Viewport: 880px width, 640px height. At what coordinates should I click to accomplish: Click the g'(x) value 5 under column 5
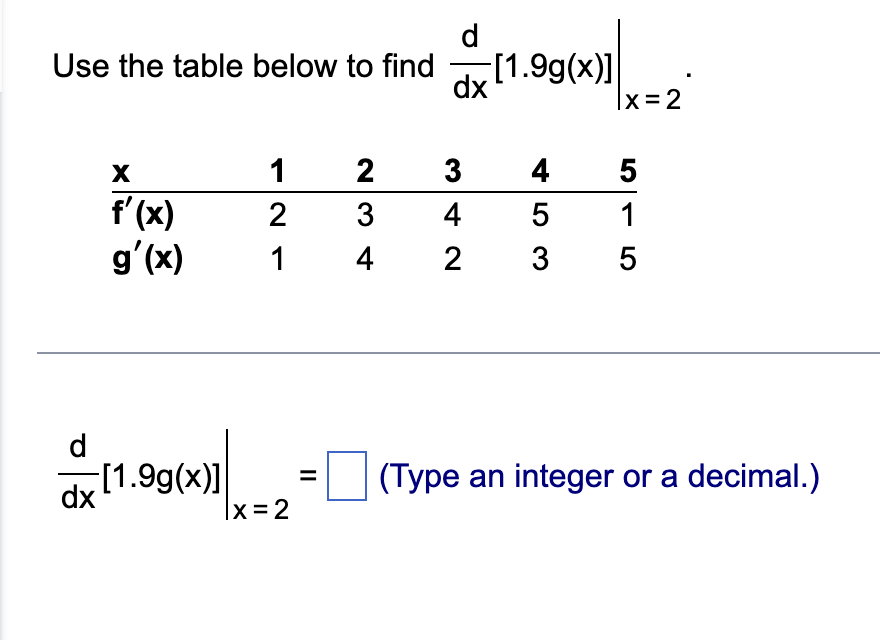click(x=627, y=259)
